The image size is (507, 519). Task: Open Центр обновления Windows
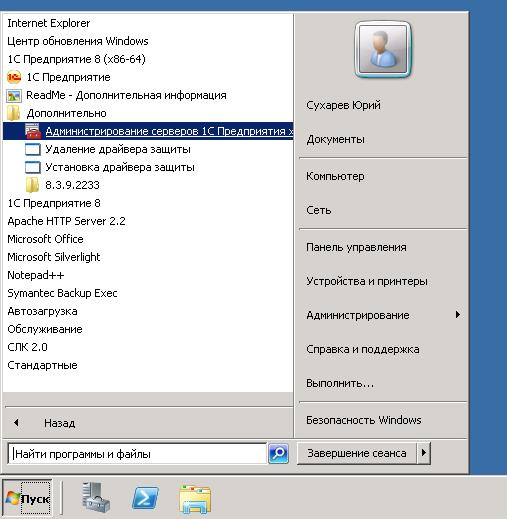(x=78, y=41)
